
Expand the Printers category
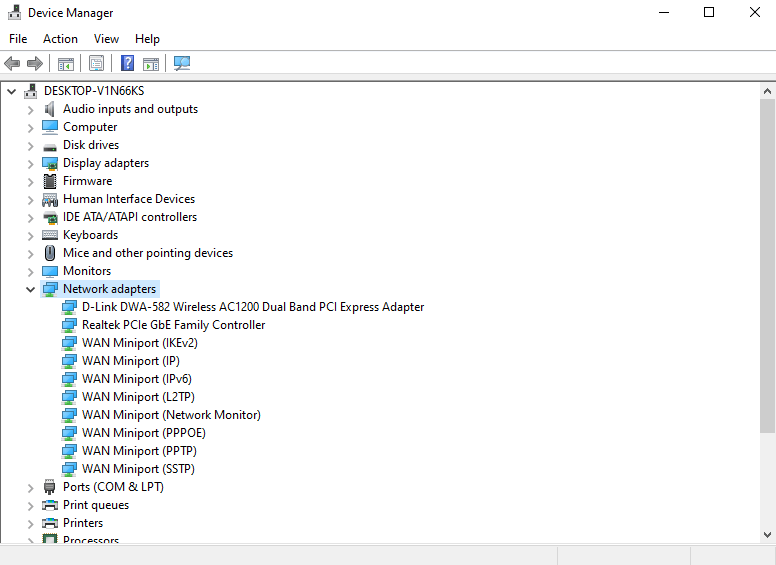(x=31, y=523)
